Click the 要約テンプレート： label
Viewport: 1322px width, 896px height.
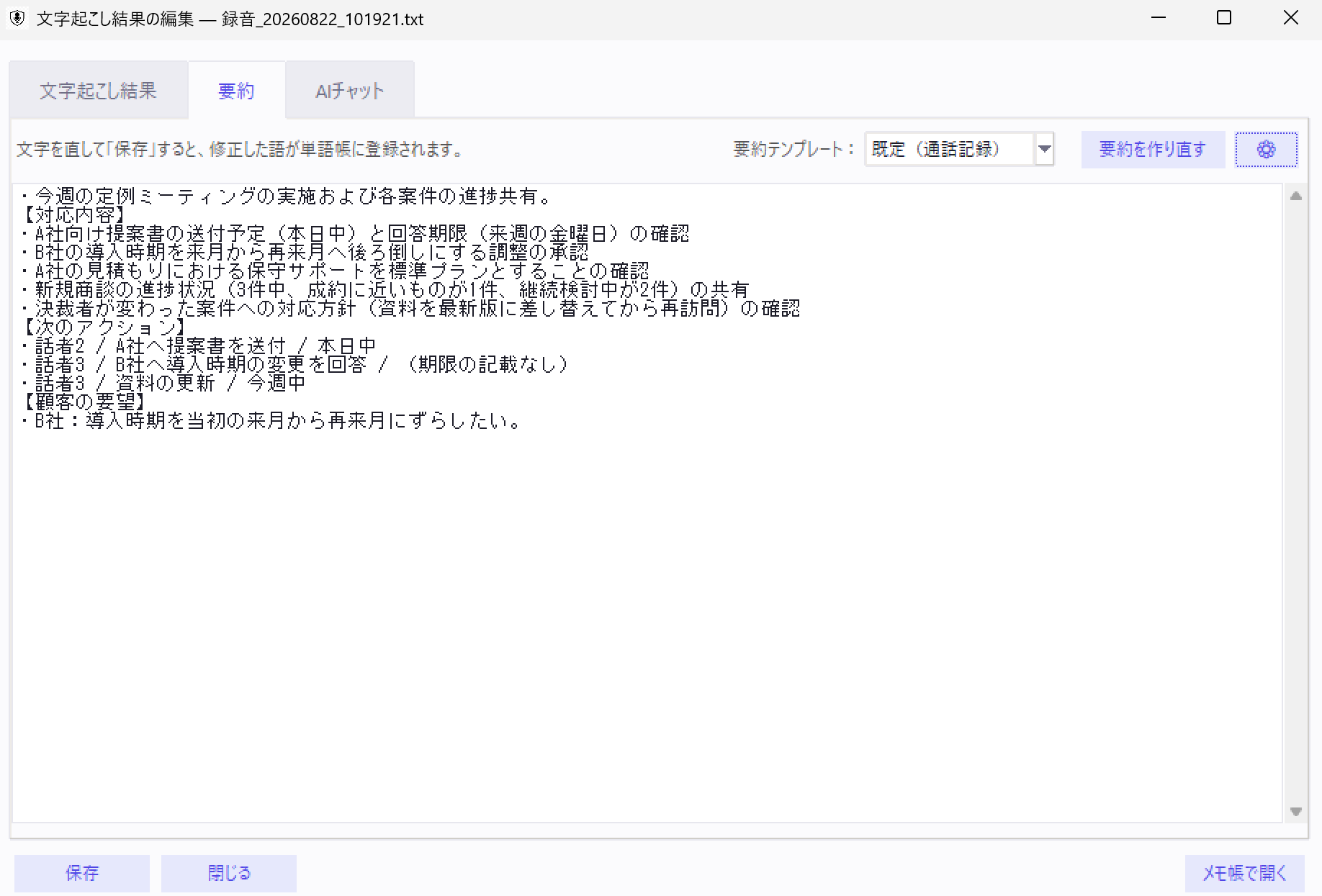click(794, 150)
